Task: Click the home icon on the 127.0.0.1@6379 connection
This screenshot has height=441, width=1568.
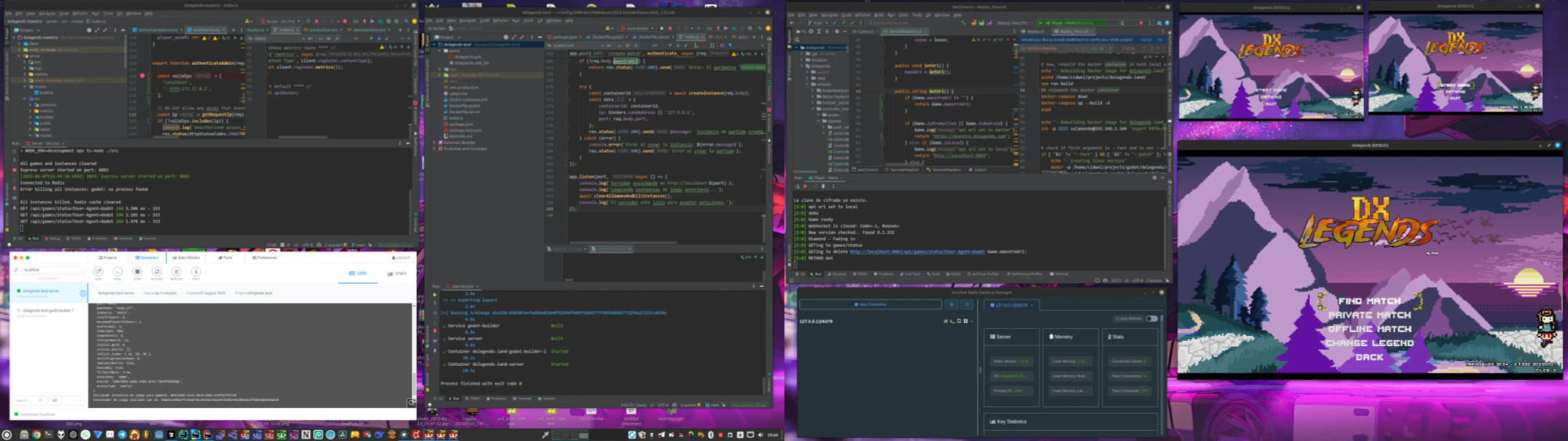Action: pyautogui.click(x=946, y=321)
